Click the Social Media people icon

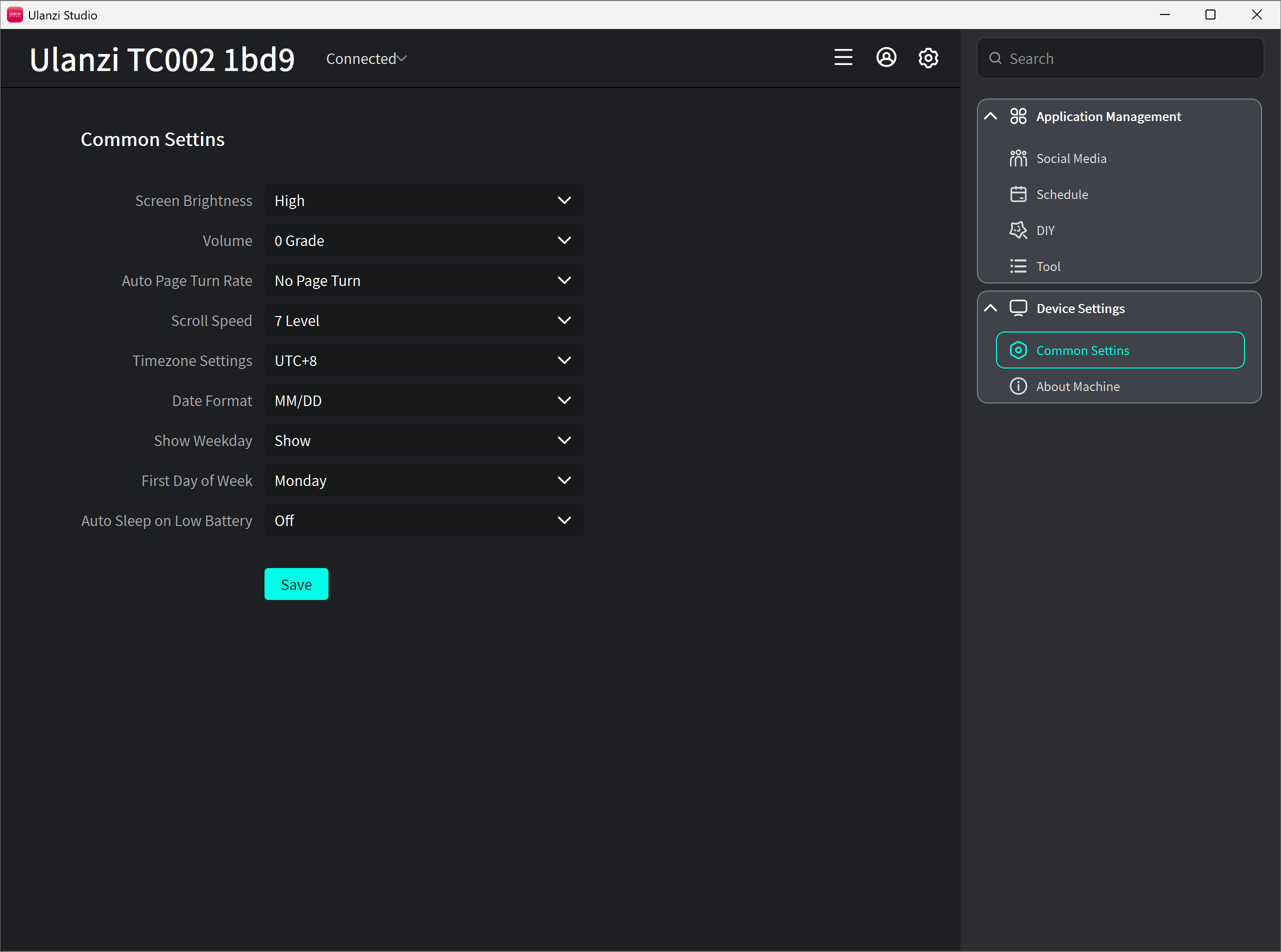point(1018,158)
